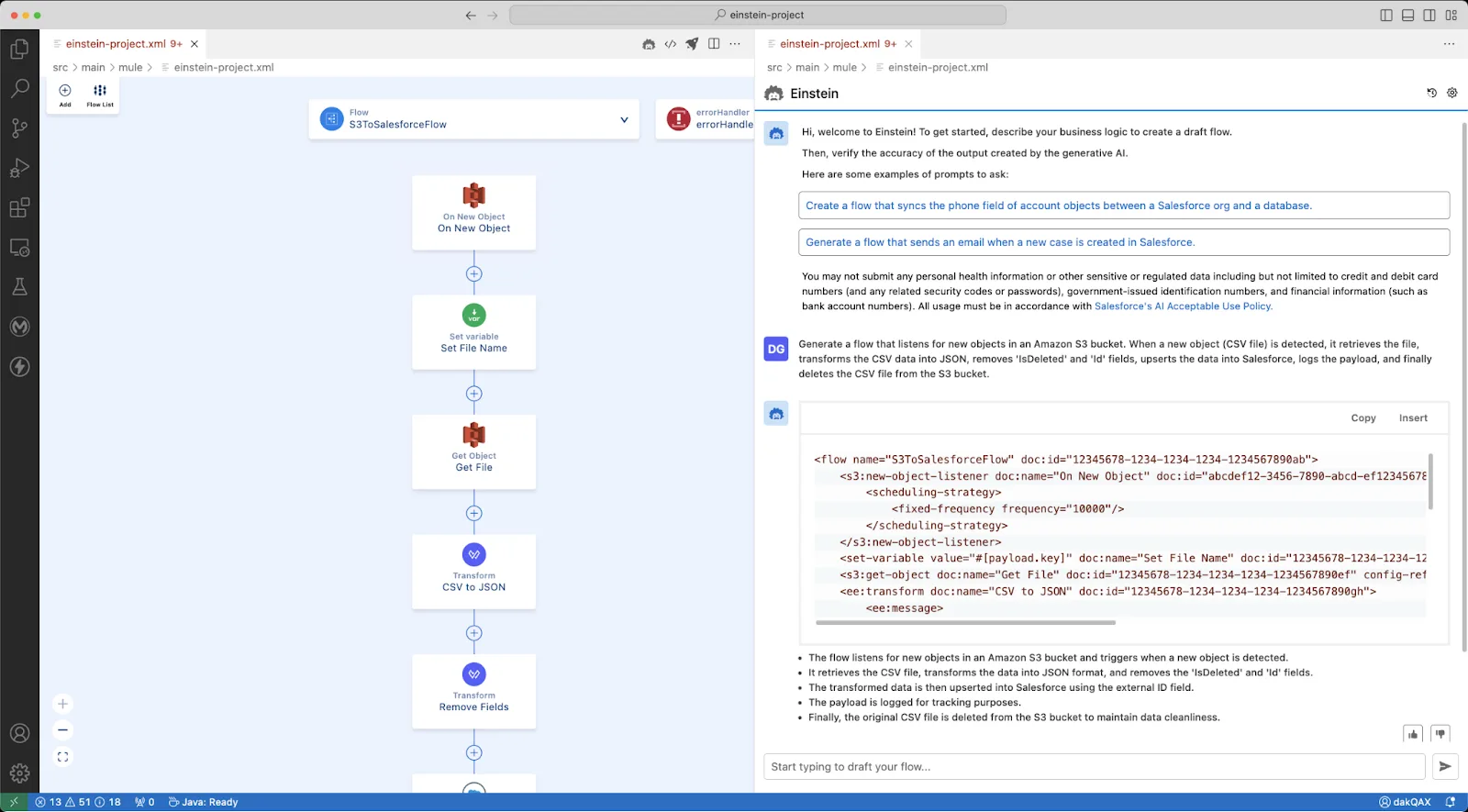
Task: Click the 'main' breadcrumb in the right editor
Action: pos(807,67)
